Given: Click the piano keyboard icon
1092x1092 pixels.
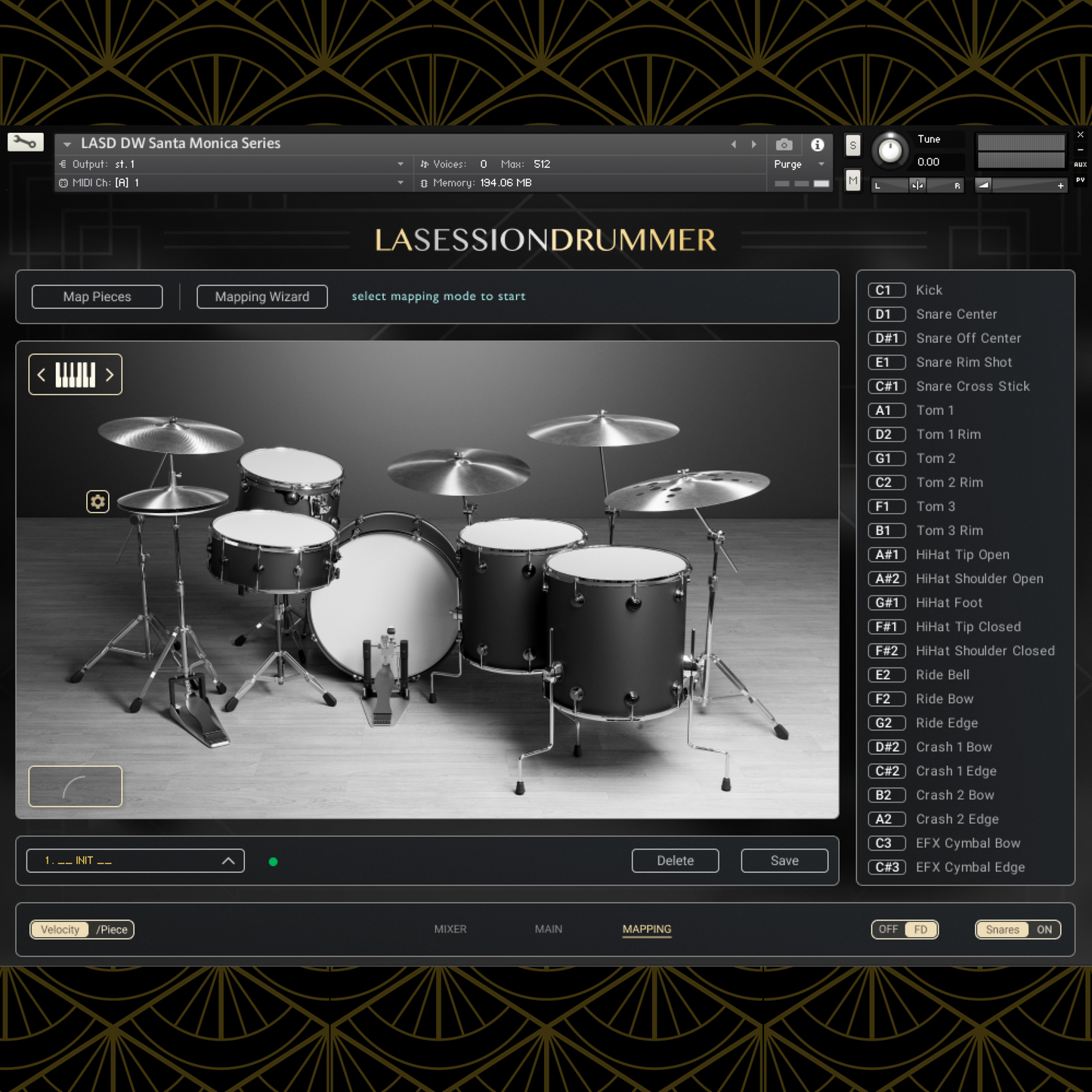Looking at the screenshot, I should [x=76, y=375].
